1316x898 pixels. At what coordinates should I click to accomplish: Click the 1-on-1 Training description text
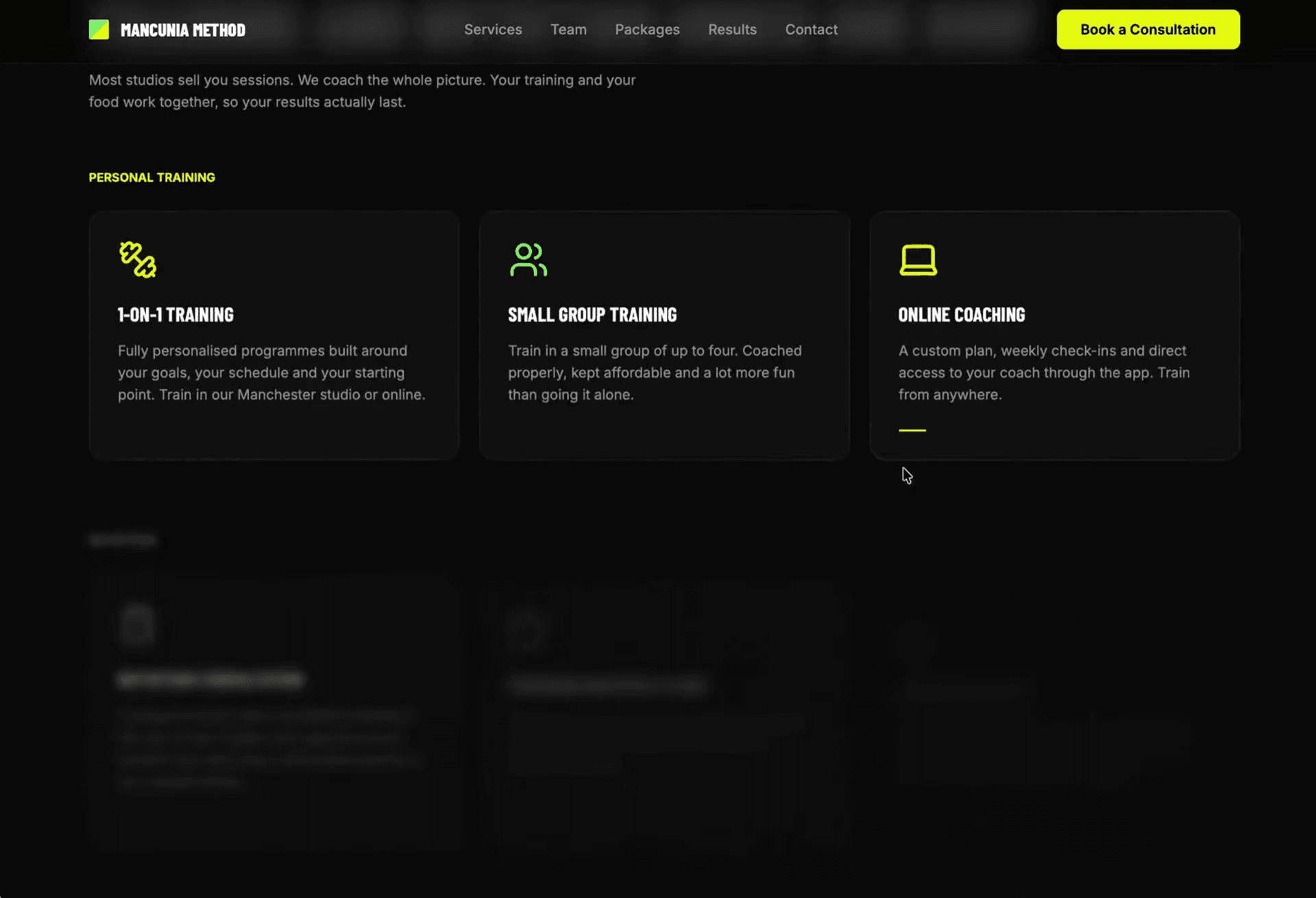pyautogui.click(x=271, y=373)
